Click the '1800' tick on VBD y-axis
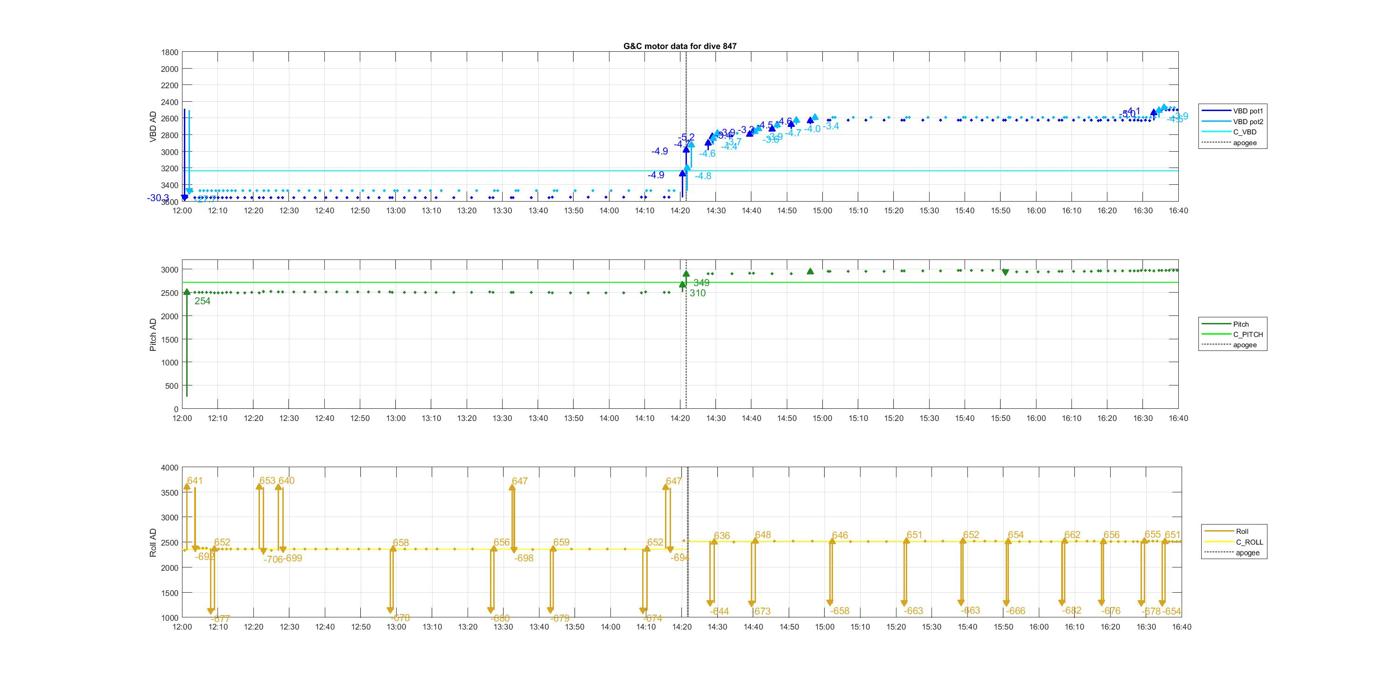Viewport: 1400px width, 693px height. 170,52
